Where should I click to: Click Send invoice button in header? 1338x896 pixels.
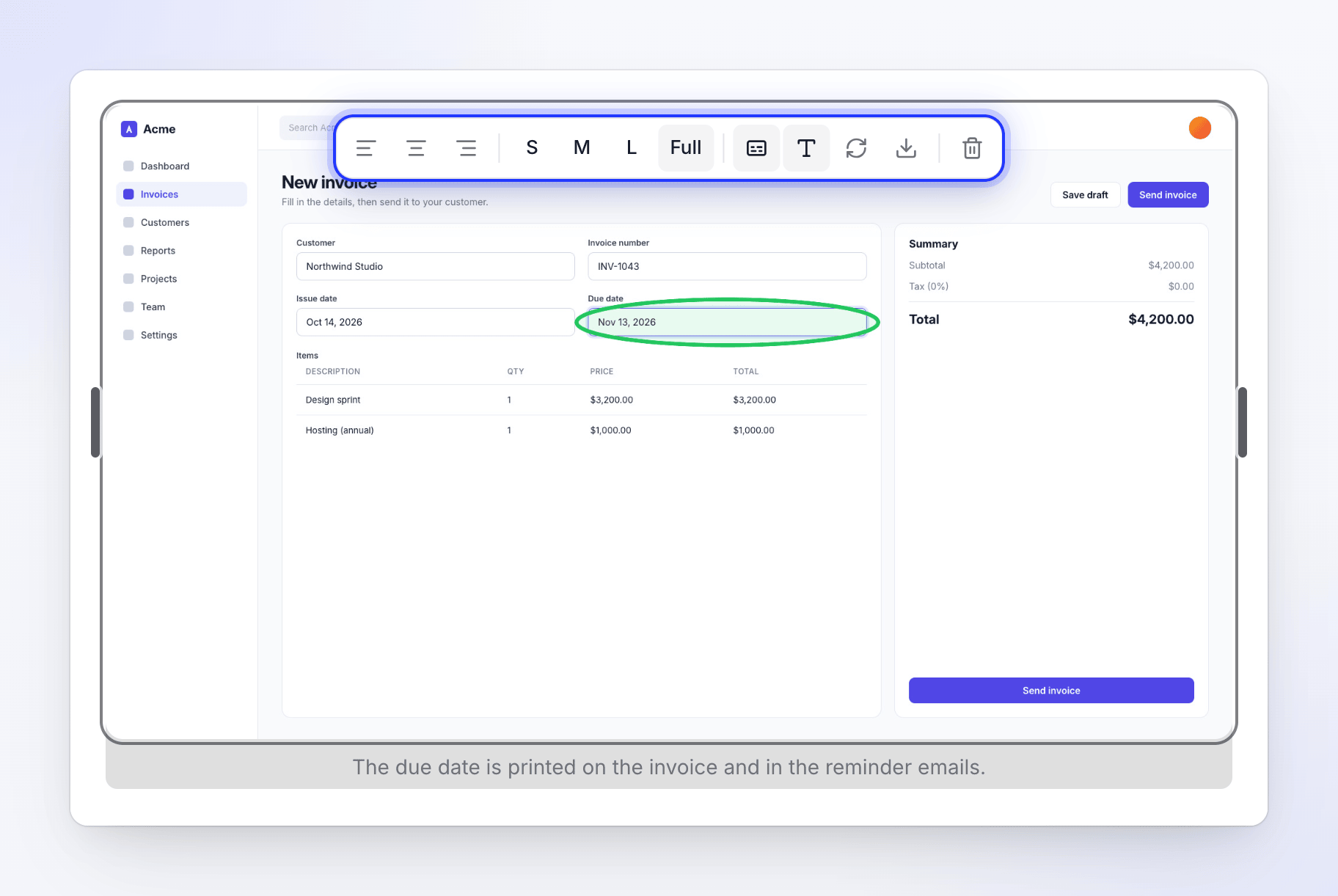[1168, 195]
